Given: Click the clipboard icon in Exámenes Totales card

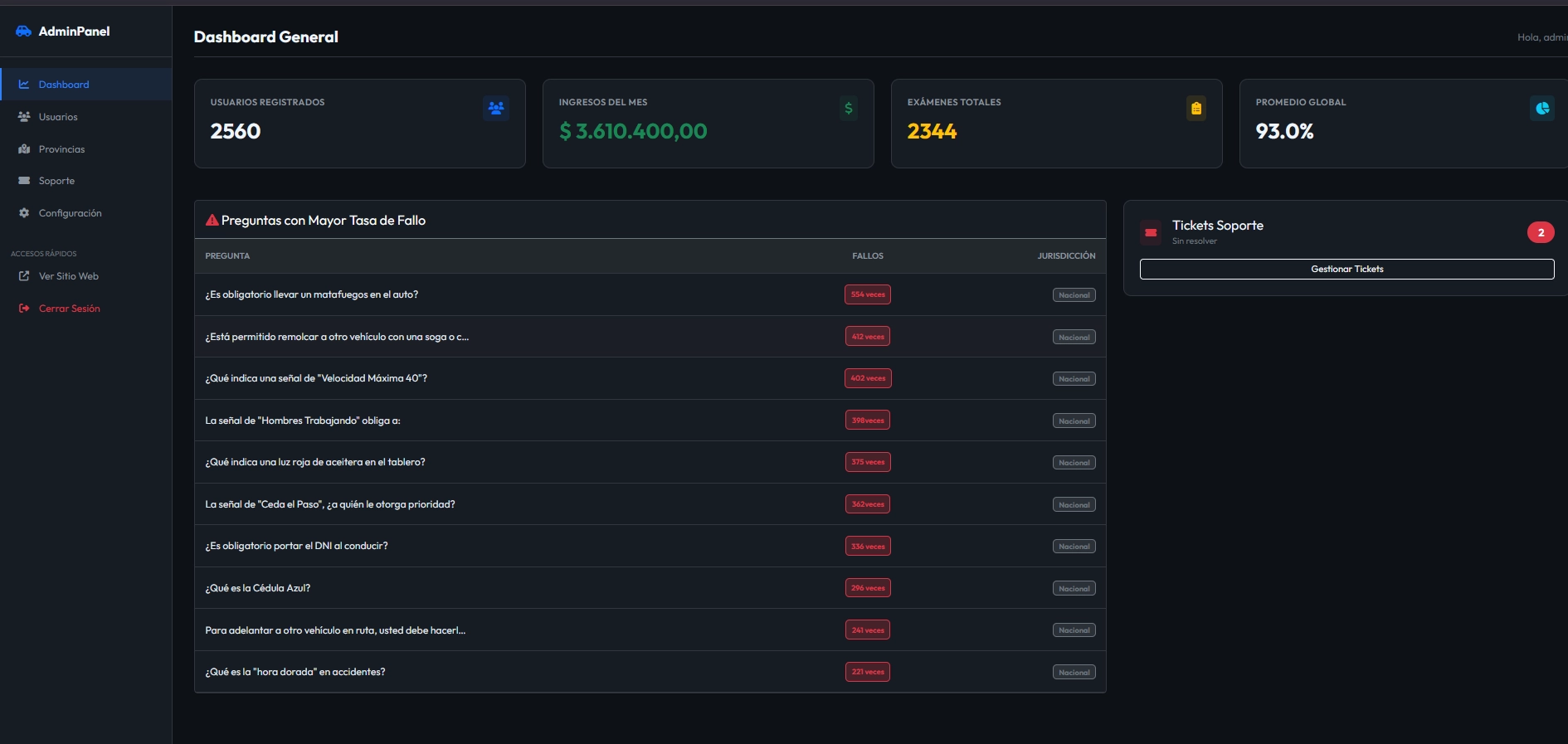Looking at the screenshot, I should [1195, 108].
